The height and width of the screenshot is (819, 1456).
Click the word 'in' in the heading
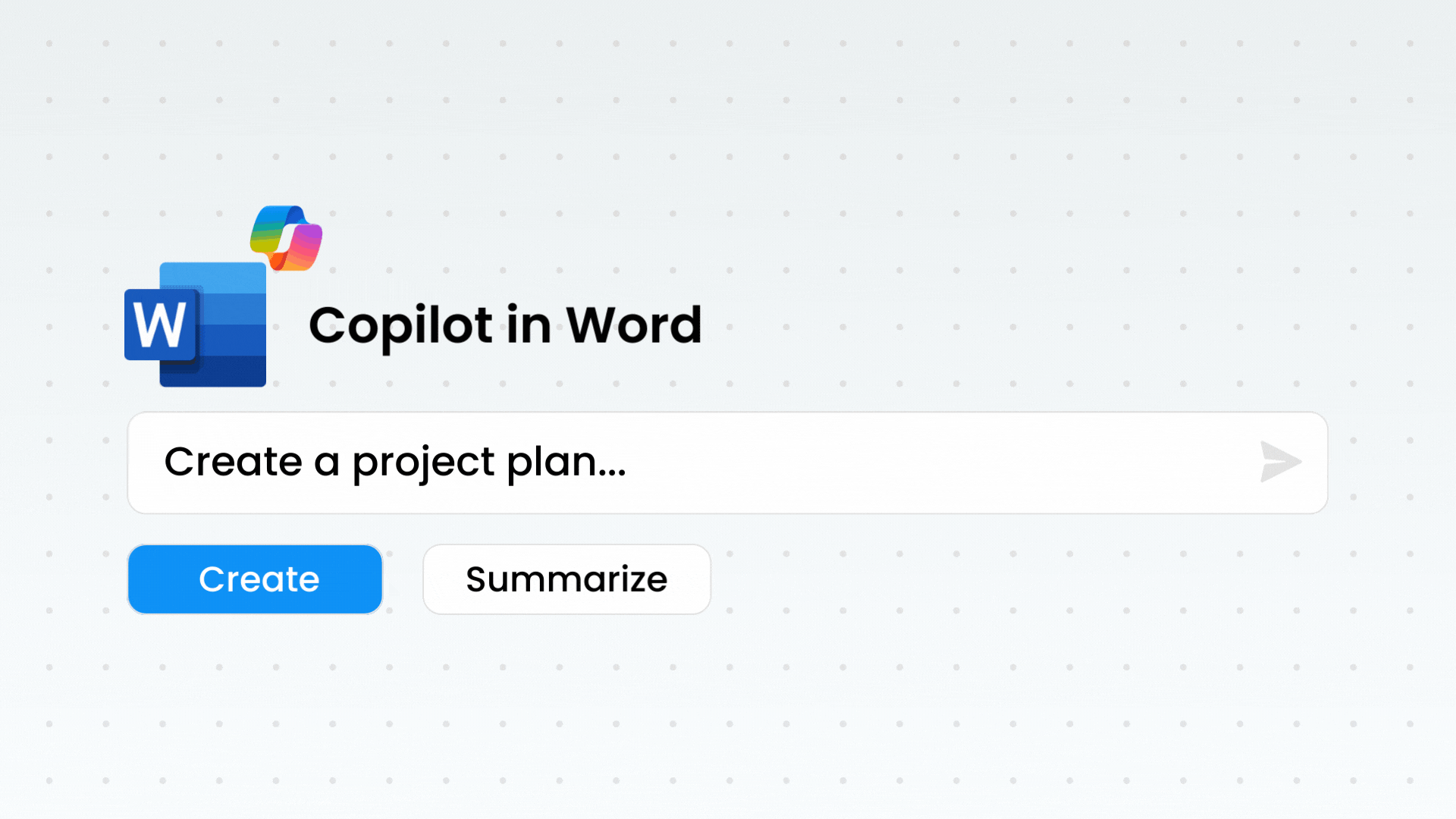coord(529,325)
